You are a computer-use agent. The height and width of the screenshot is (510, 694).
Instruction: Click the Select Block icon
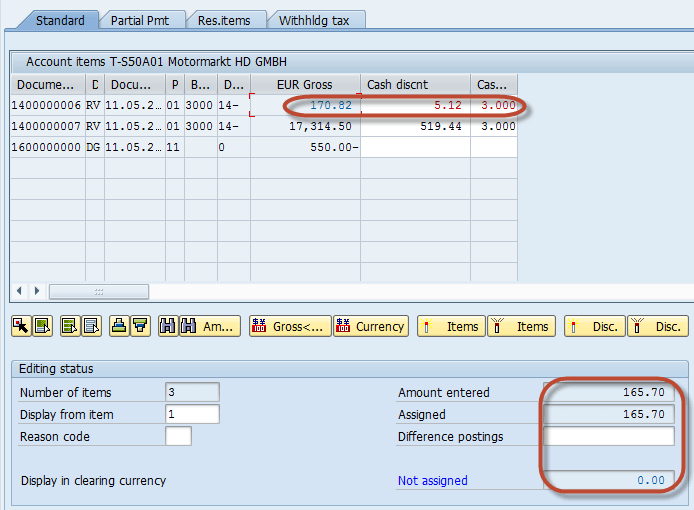(43, 326)
